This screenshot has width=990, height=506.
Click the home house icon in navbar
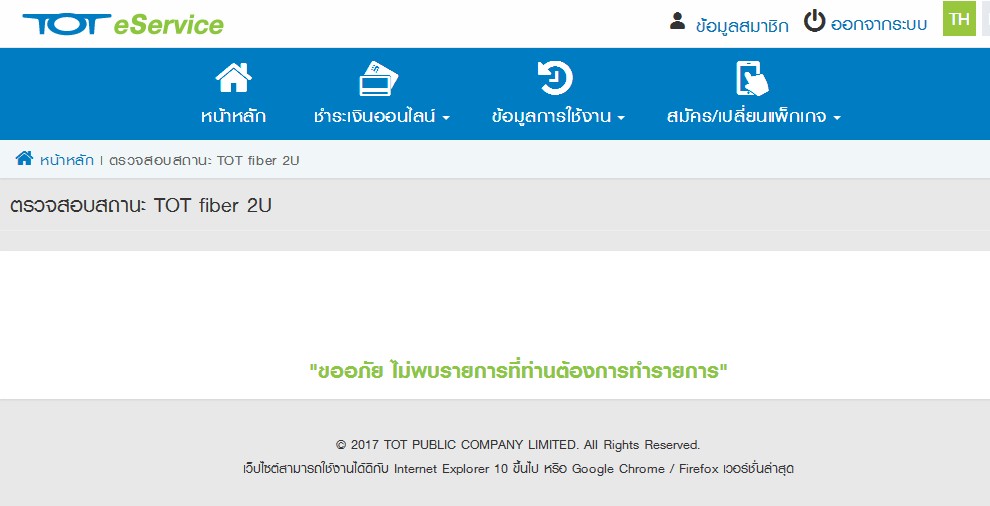click(234, 78)
